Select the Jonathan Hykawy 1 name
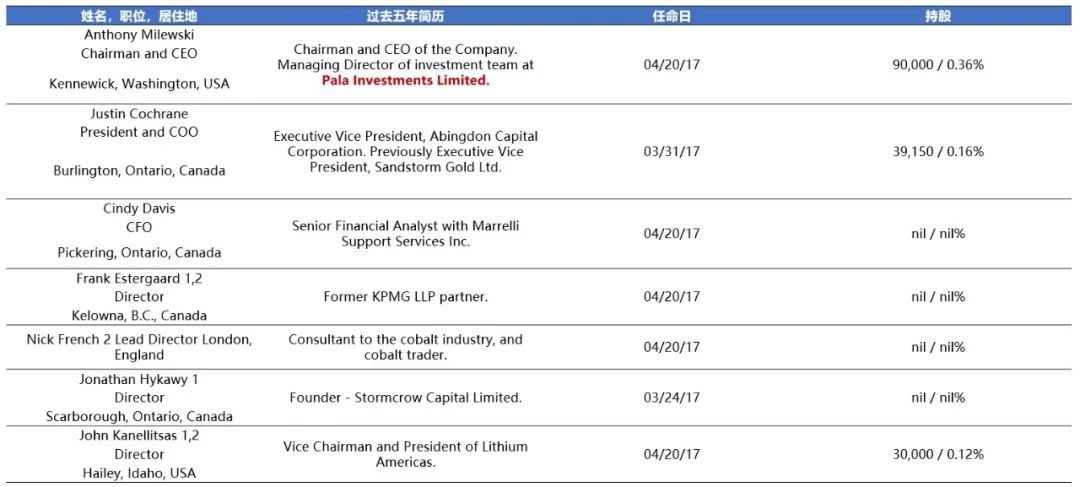The height and width of the screenshot is (487, 1080). [x=139, y=380]
